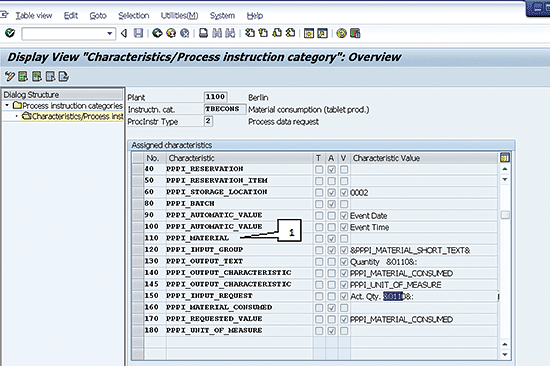Image resolution: width=550 pixels, height=366 pixels.
Task: Click the document icon at the application toolbar's right end
Action: point(63,76)
